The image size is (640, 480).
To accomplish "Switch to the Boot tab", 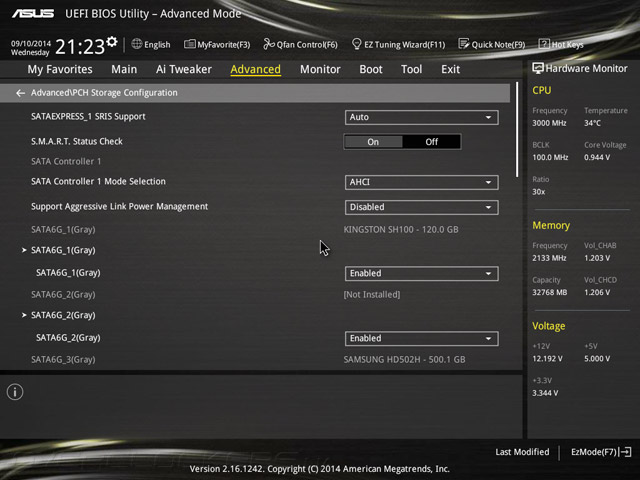I will [x=371, y=69].
